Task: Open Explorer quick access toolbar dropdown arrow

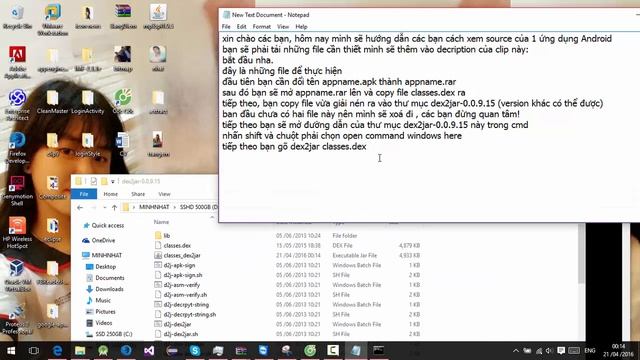Action: [113, 182]
